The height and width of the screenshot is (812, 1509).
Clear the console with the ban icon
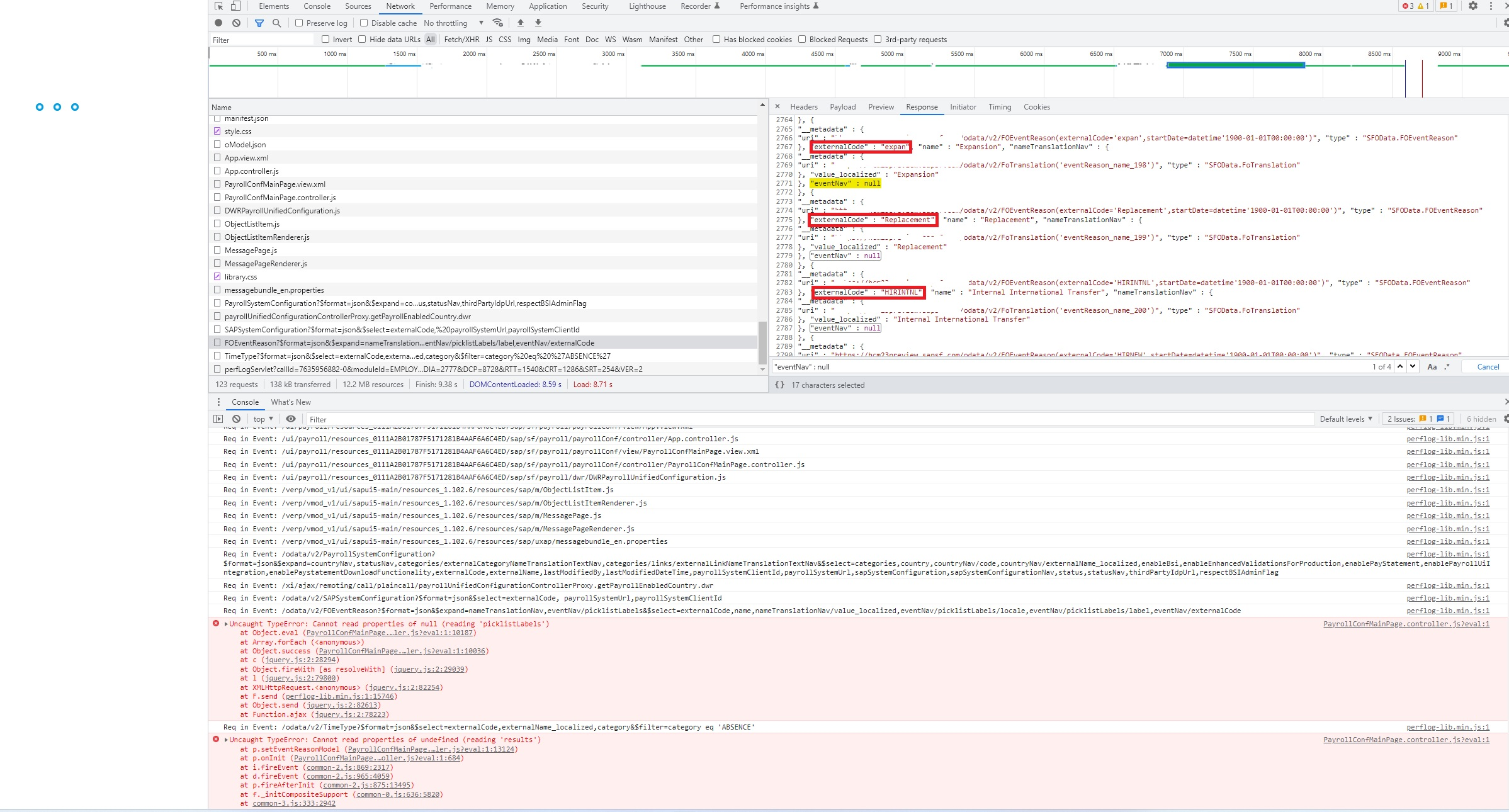tap(236, 419)
